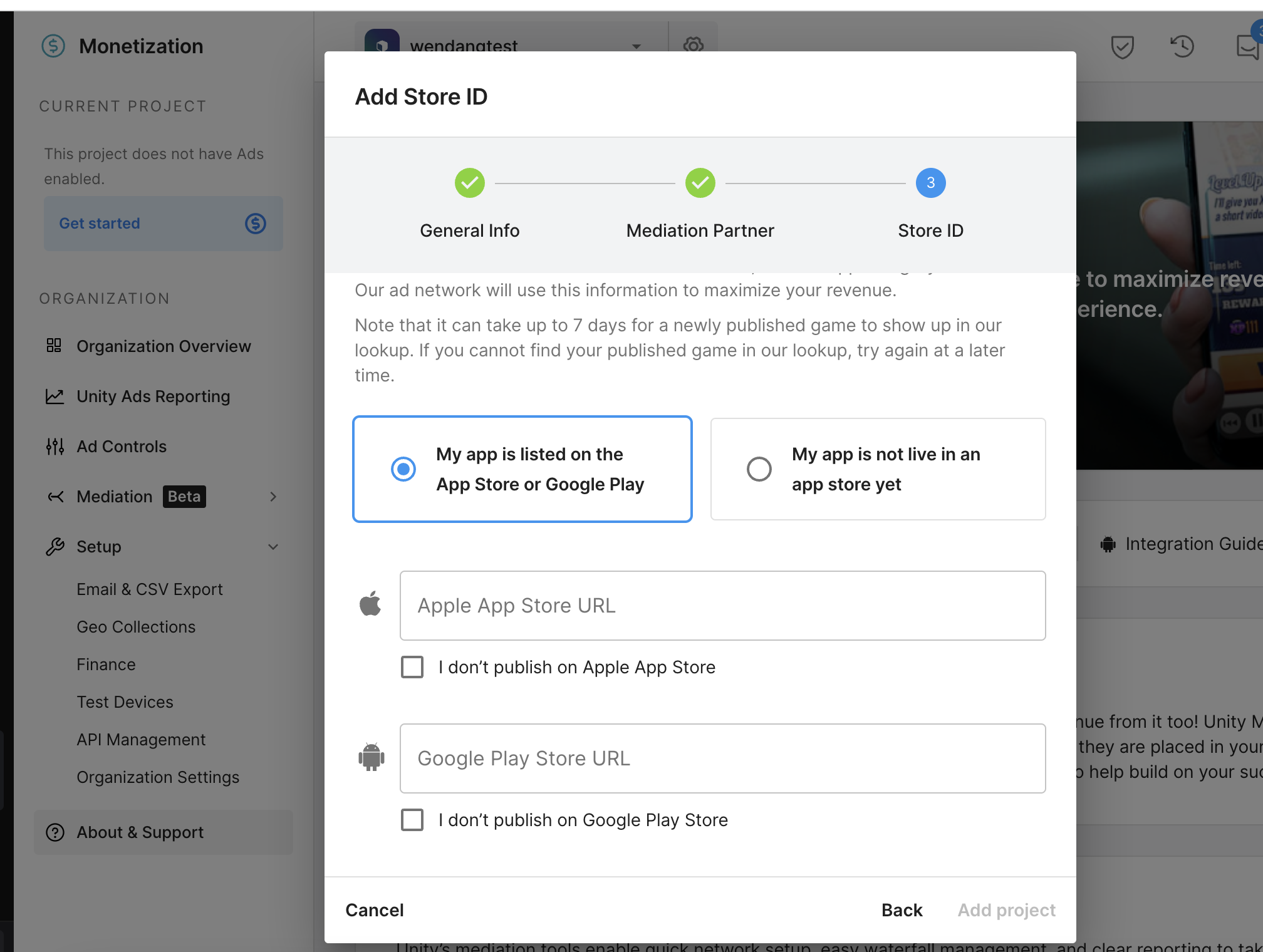Check 'I don't publish on Apple App Store'
This screenshot has width=1263, height=952.
(412, 667)
